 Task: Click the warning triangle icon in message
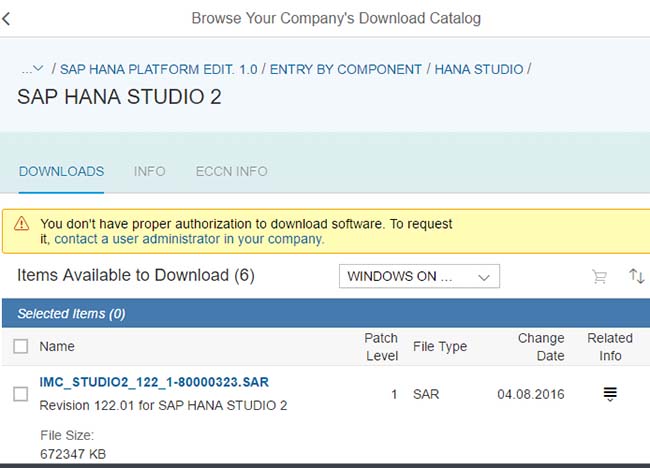(x=22, y=223)
